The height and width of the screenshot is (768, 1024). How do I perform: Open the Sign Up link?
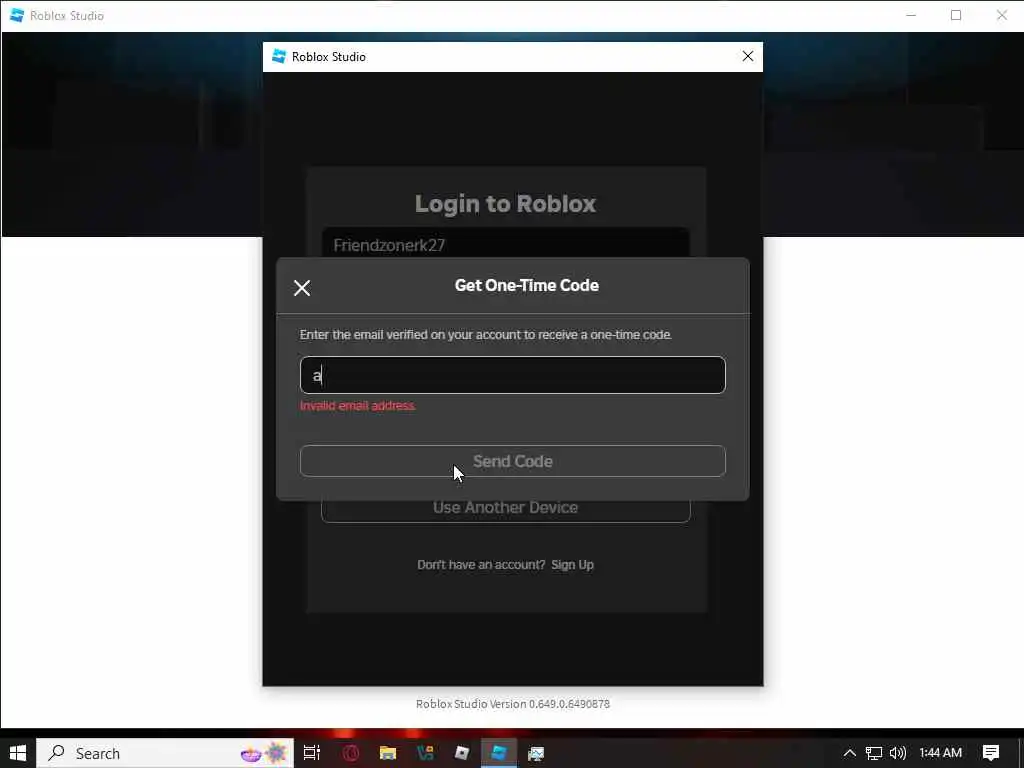[x=572, y=565]
